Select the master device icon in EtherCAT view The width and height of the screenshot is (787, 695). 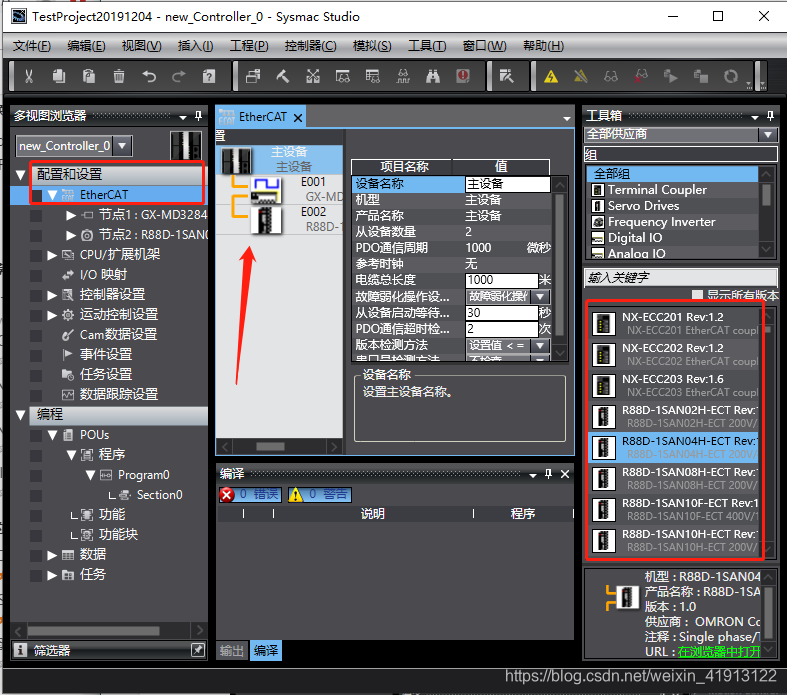click(236, 160)
